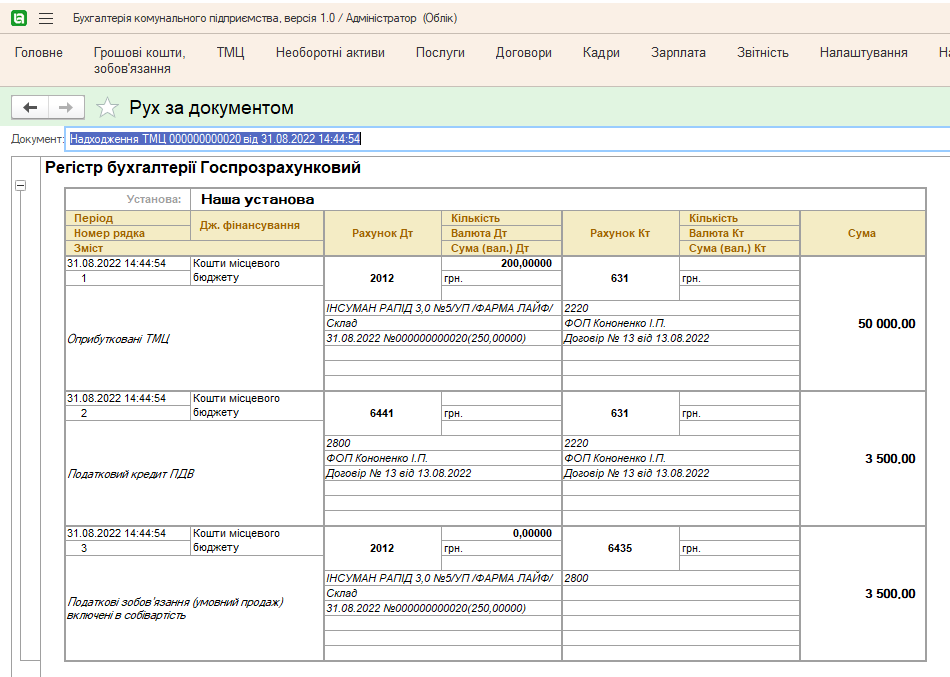
Task: Go back with the left arrow
Action: (x=30, y=108)
